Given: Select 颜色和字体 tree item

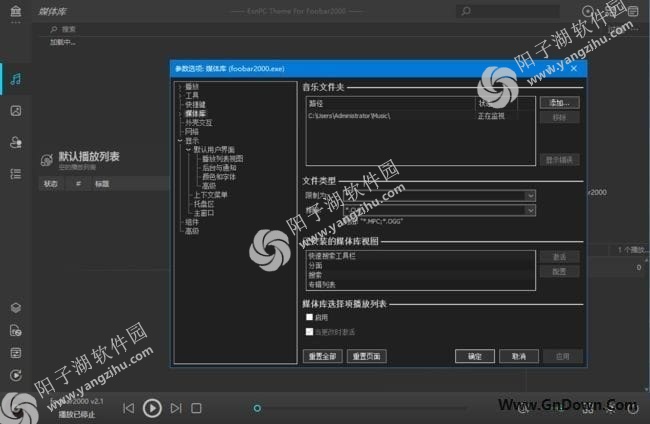Looking at the screenshot, I should (x=219, y=177).
